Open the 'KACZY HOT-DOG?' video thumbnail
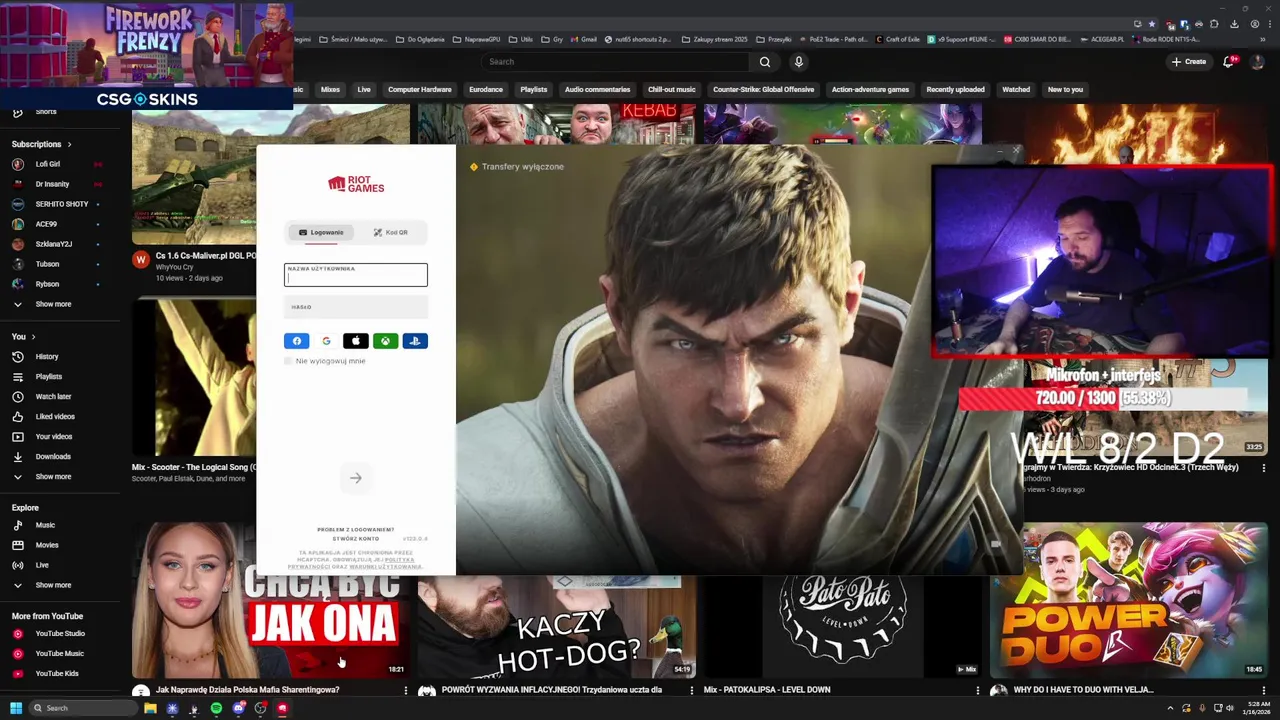This screenshot has height=720, width=1280. [556, 626]
